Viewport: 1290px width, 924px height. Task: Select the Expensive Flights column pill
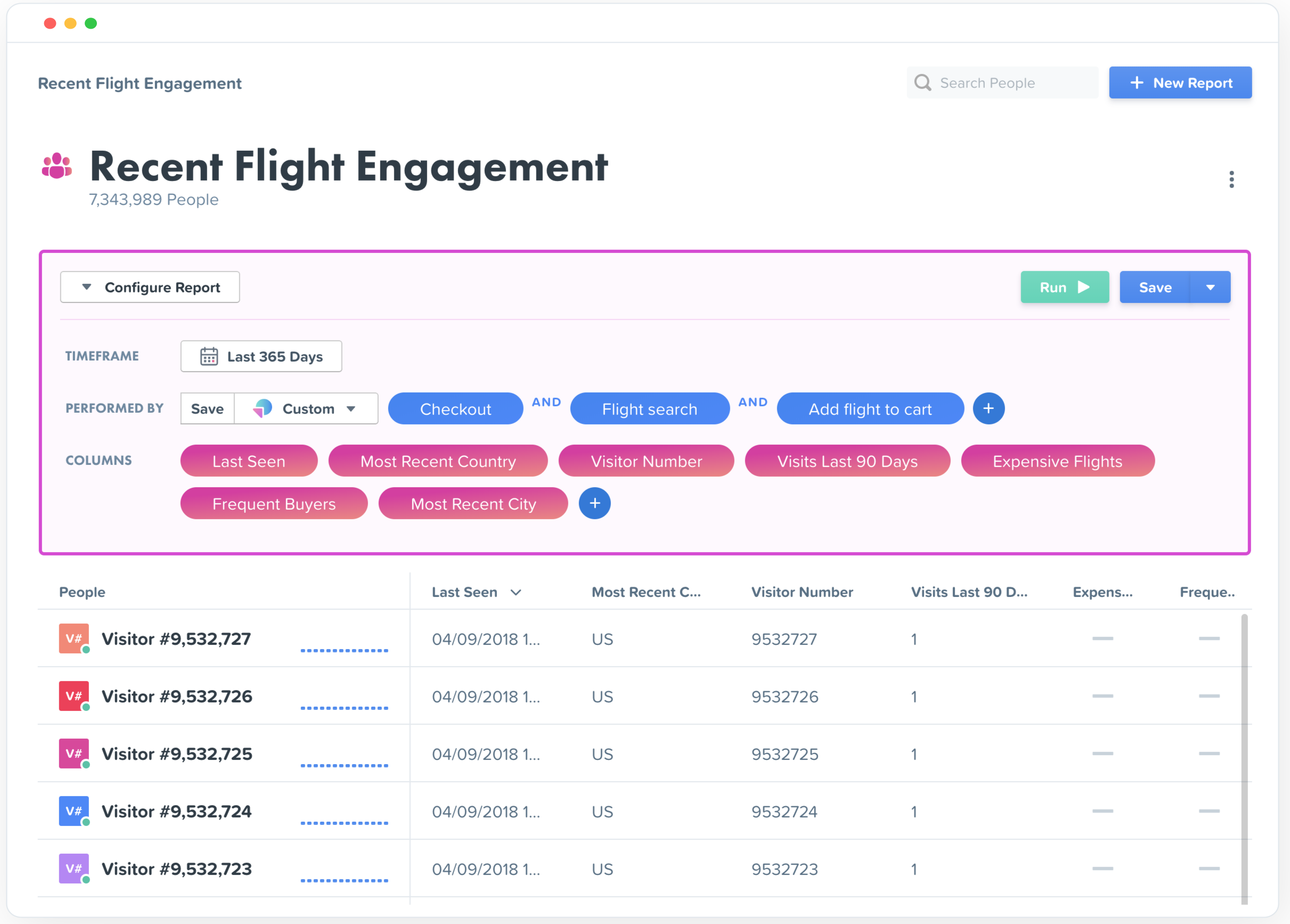(x=1057, y=461)
